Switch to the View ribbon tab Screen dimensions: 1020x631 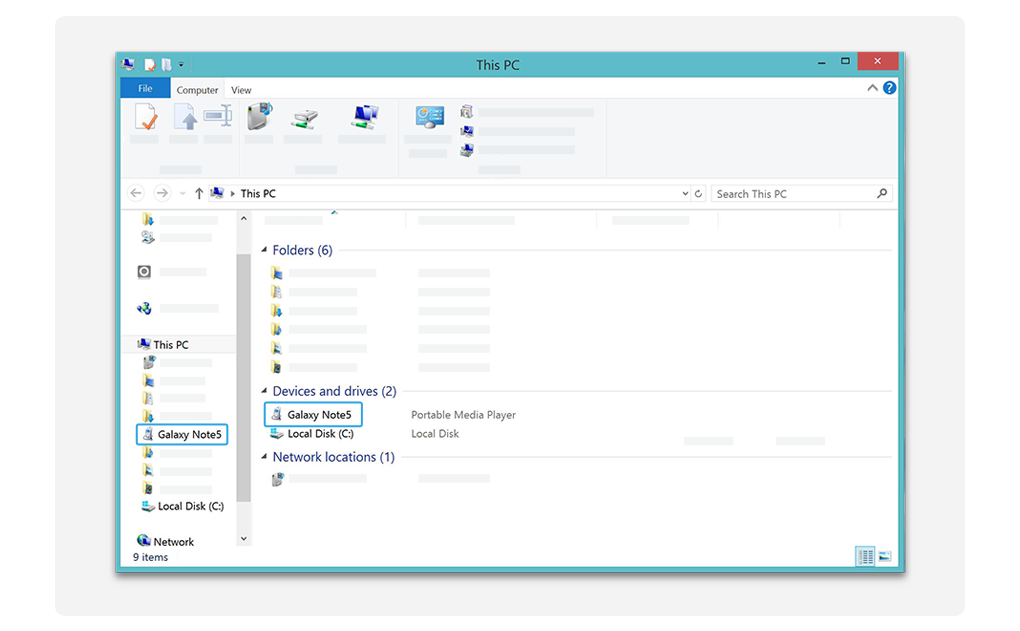pyautogui.click(x=241, y=90)
